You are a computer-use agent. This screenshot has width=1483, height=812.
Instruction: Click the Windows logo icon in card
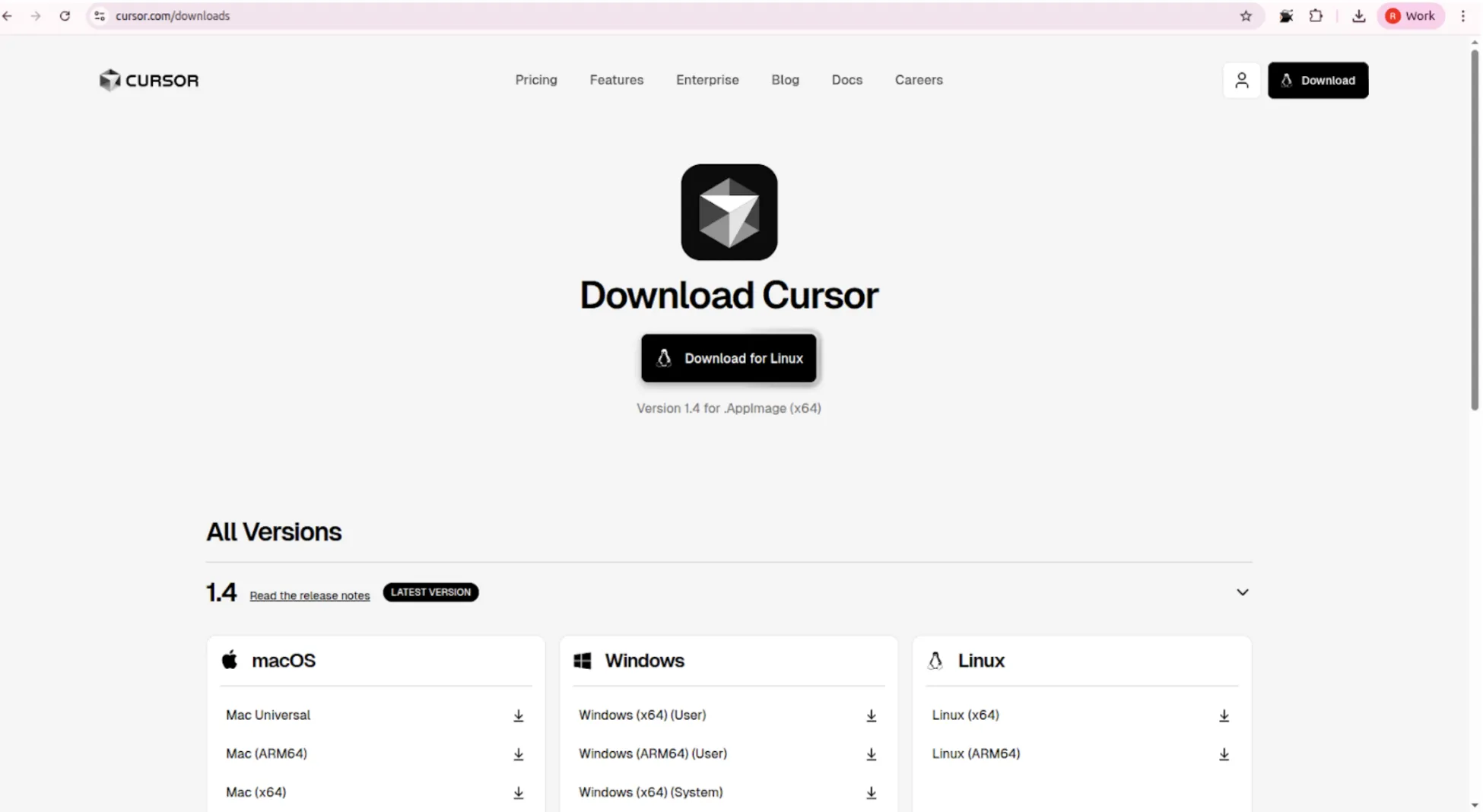(583, 661)
